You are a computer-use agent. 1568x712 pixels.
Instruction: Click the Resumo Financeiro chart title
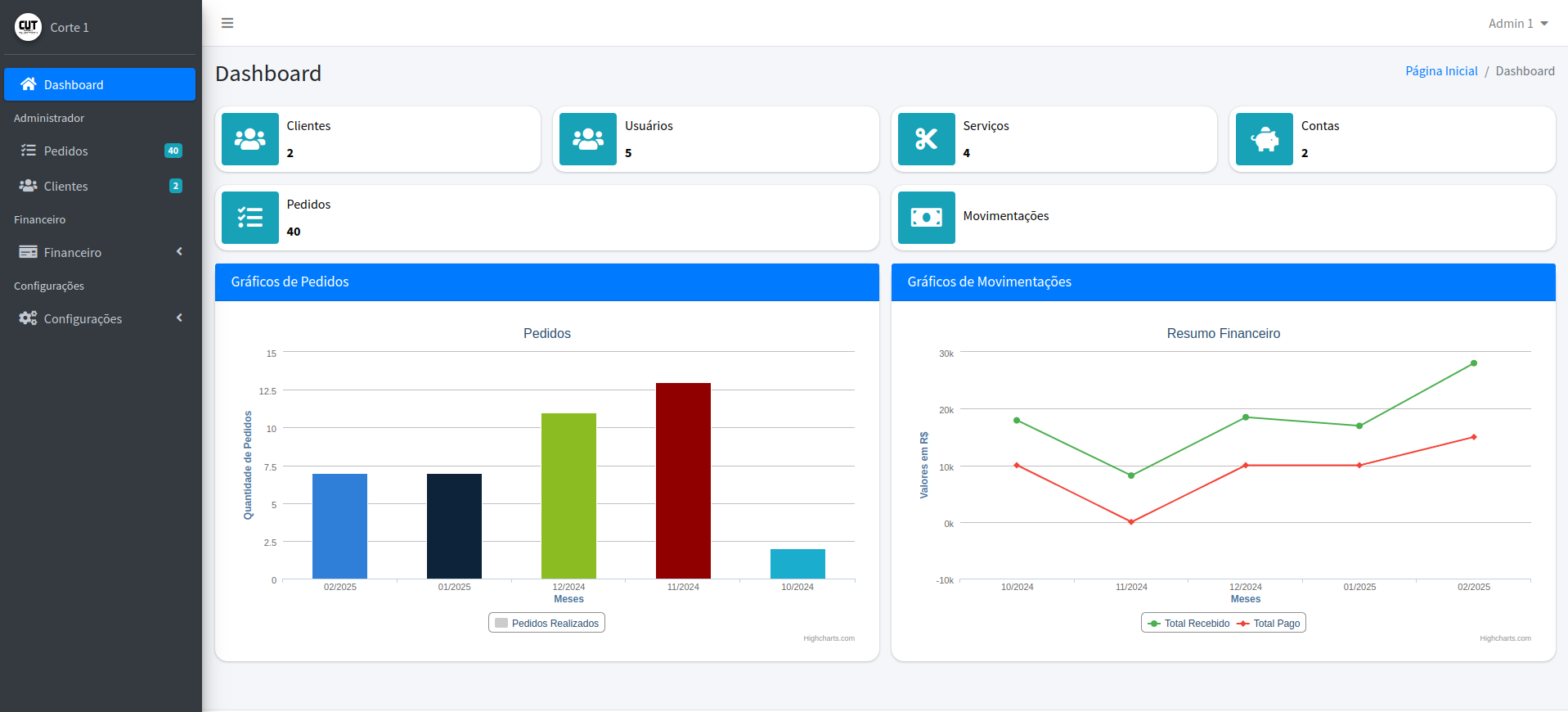pyautogui.click(x=1224, y=334)
